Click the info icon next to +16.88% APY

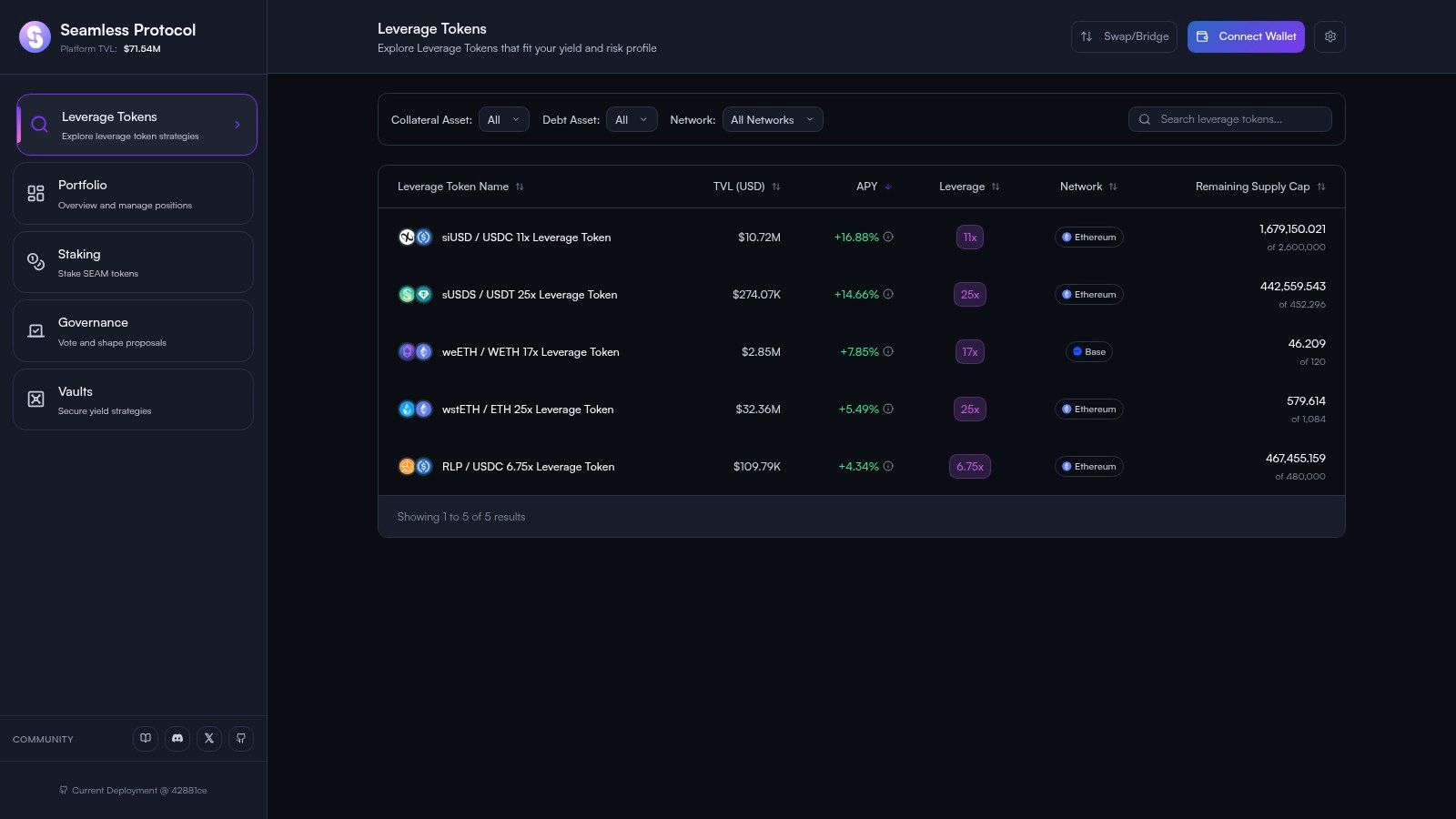[888, 237]
